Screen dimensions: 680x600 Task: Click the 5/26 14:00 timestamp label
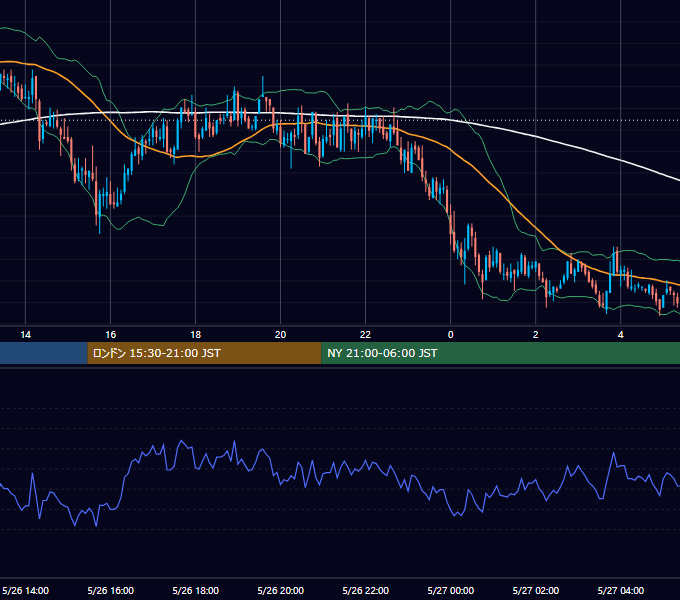26,590
